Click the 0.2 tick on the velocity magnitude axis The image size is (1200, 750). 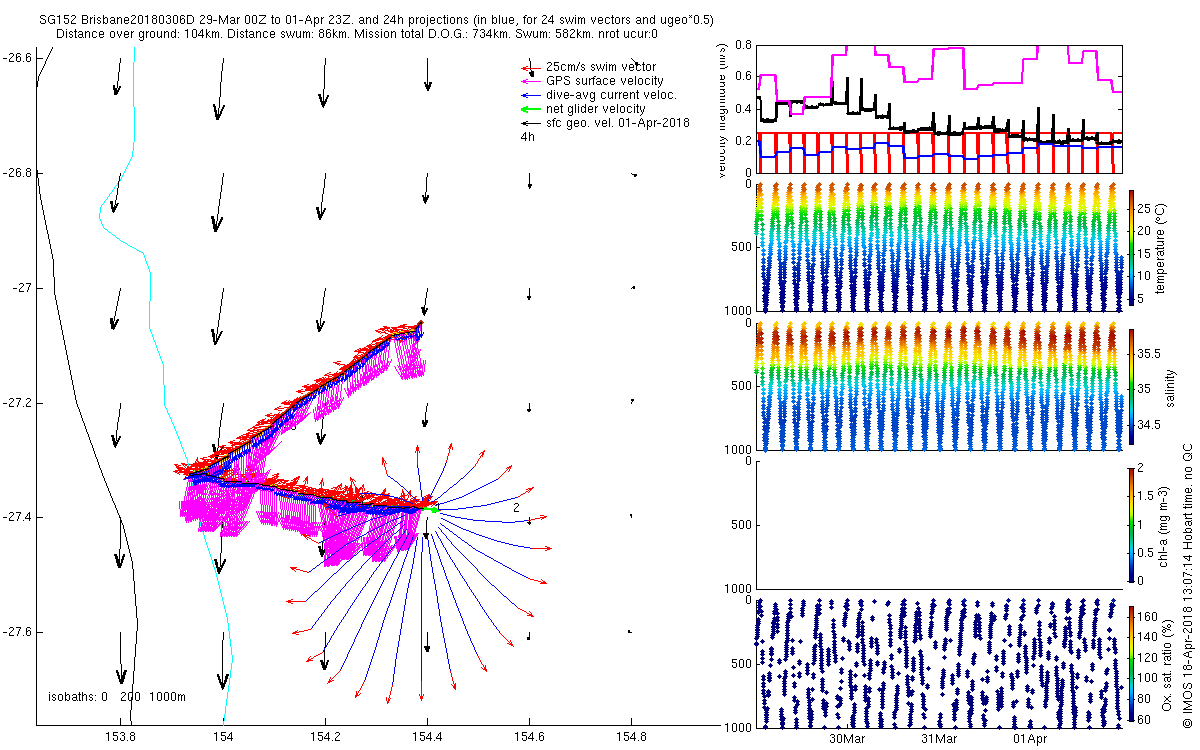pyautogui.click(x=743, y=140)
